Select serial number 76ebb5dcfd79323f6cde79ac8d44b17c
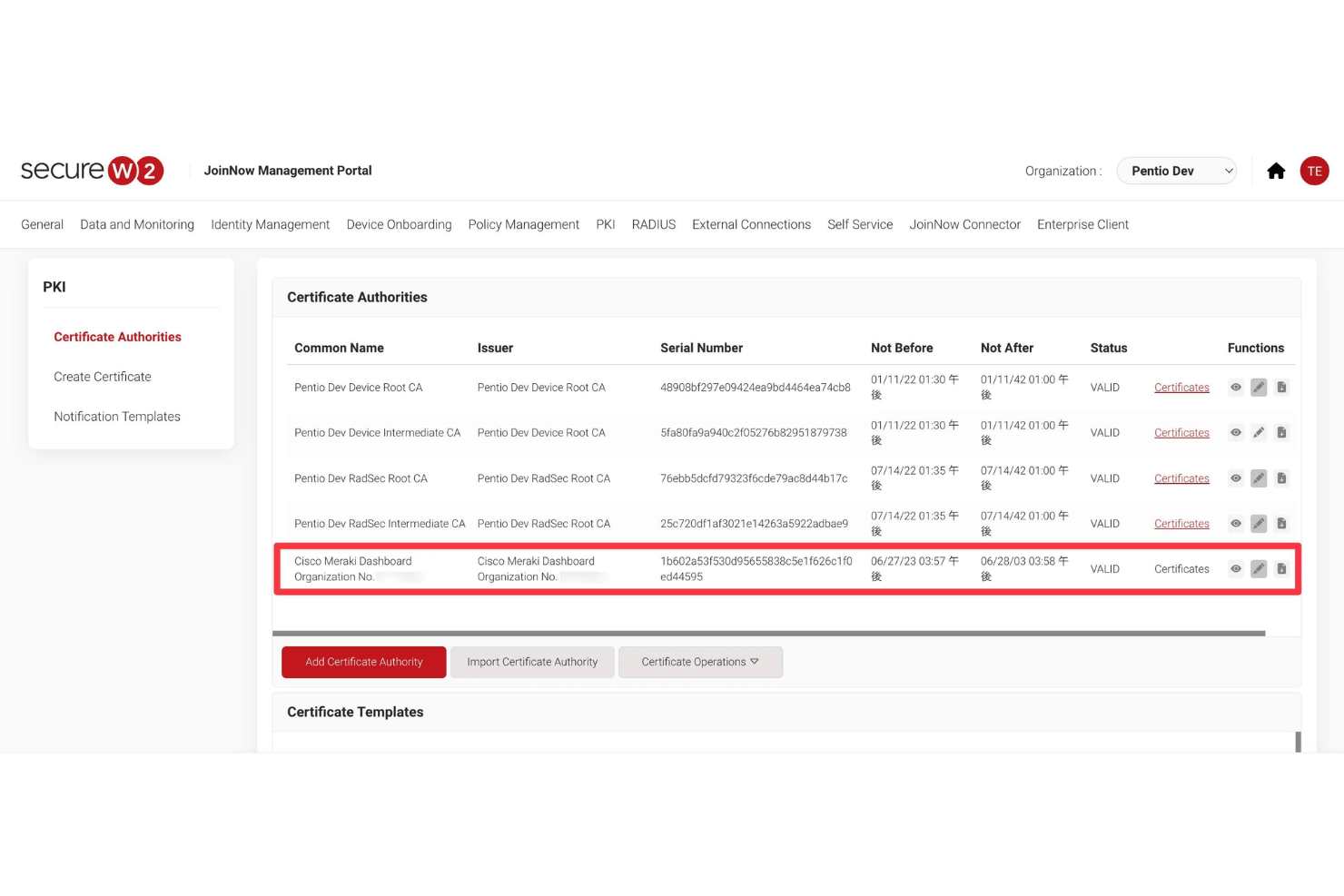This screenshot has width=1344, height=896. click(x=754, y=478)
